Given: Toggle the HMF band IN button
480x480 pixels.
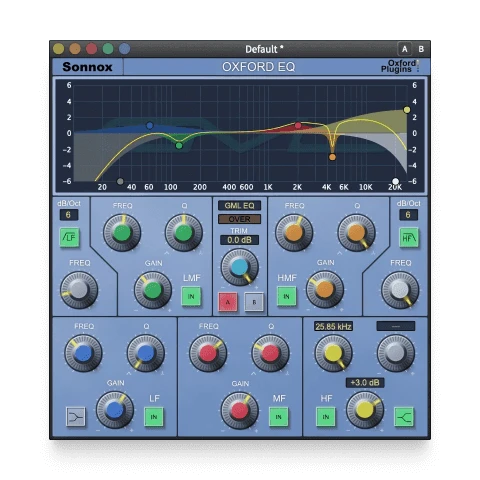Looking at the screenshot, I should click(x=286, y=296).
